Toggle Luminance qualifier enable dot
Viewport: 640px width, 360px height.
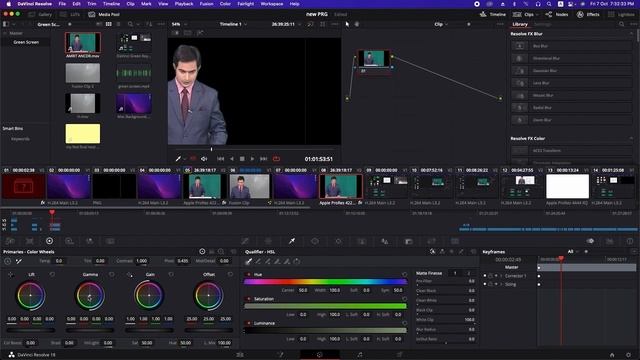[x=249, y=323]
